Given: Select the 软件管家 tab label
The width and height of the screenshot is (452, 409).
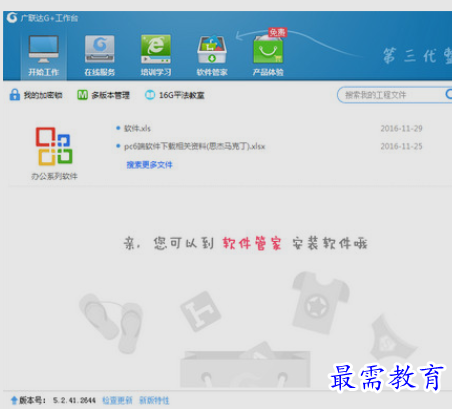Looking at the screenshot, I should pyautogui.click(x=212, y=72).
